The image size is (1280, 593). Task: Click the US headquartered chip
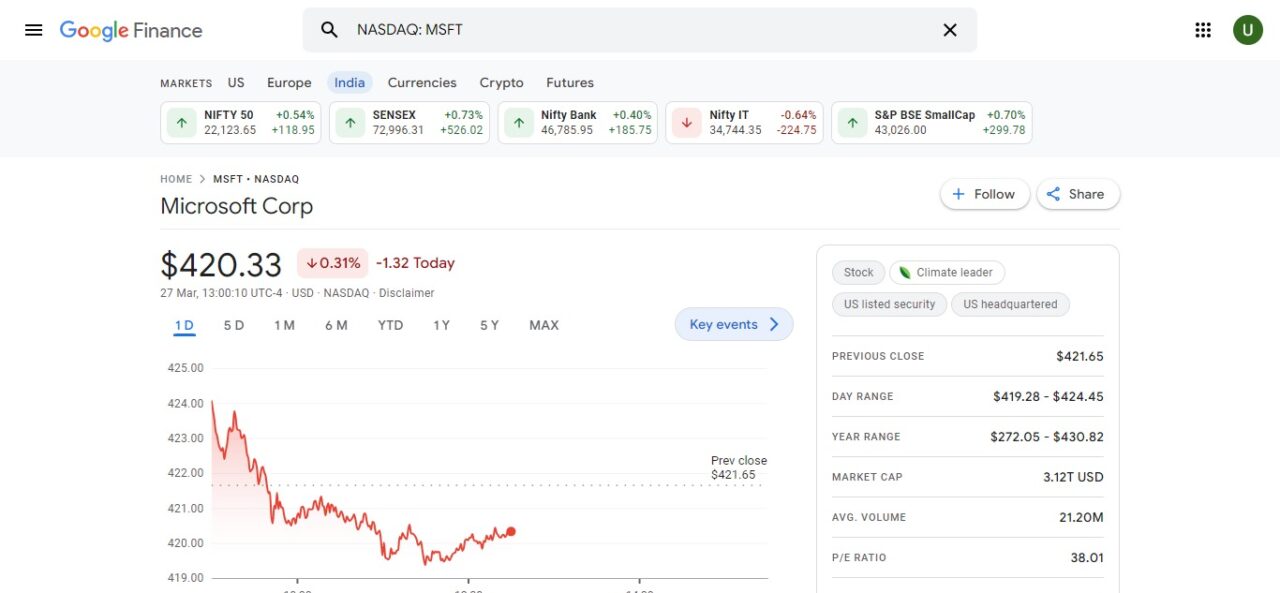click(1010, 304)
